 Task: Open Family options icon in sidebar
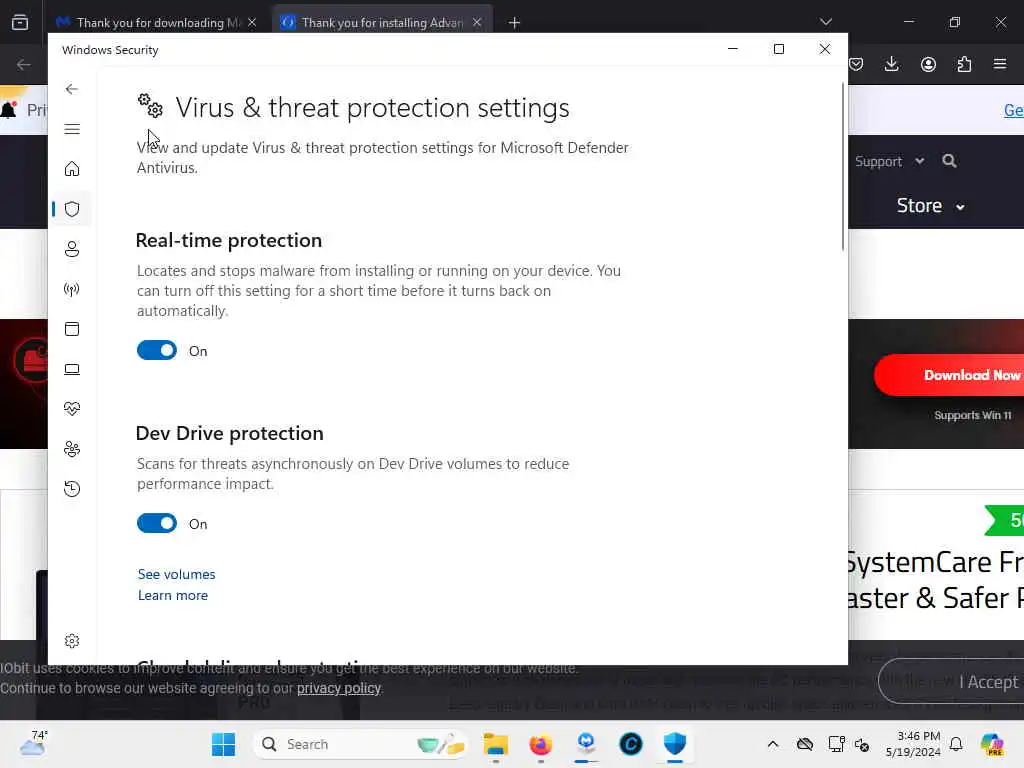click(72, 449)
